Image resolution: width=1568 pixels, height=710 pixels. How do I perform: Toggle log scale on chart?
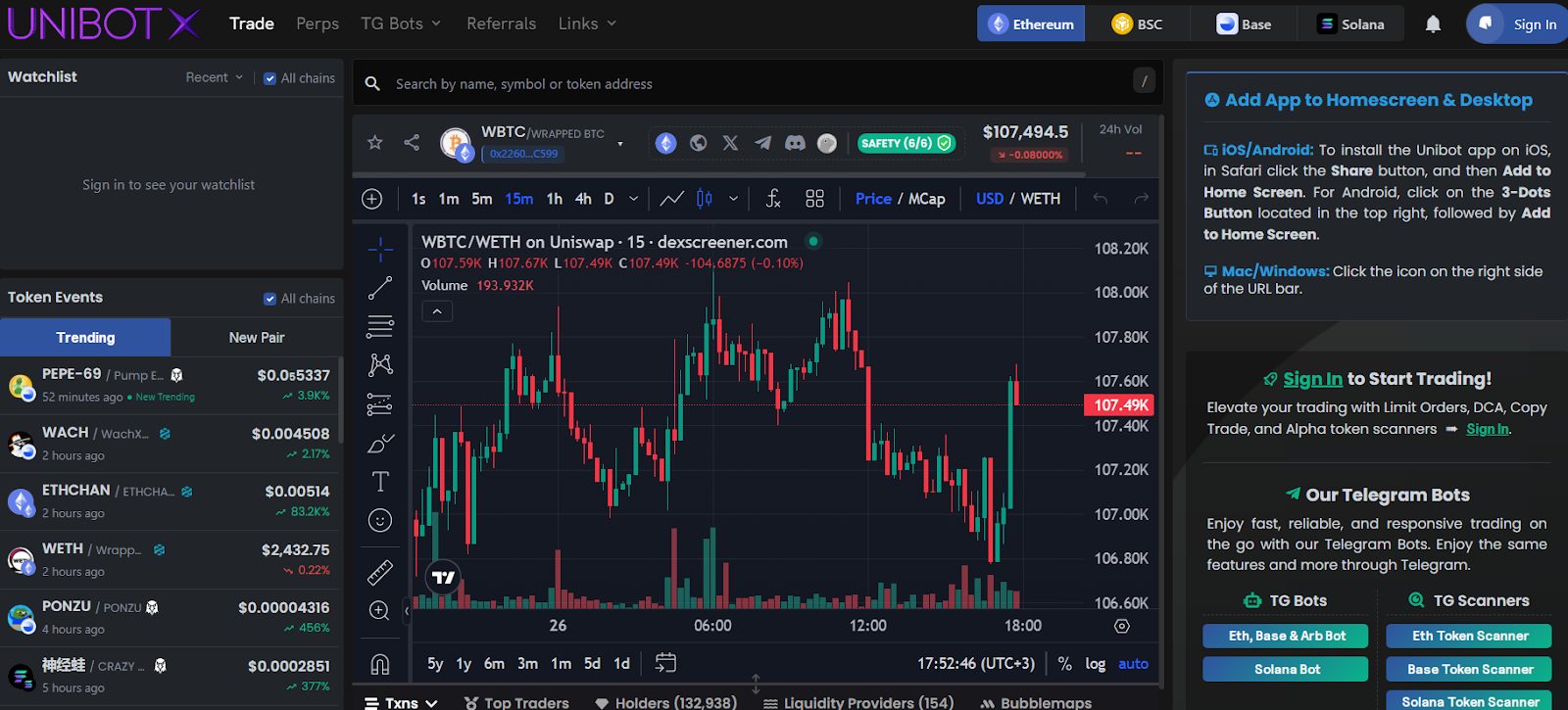coord(1096,663)
